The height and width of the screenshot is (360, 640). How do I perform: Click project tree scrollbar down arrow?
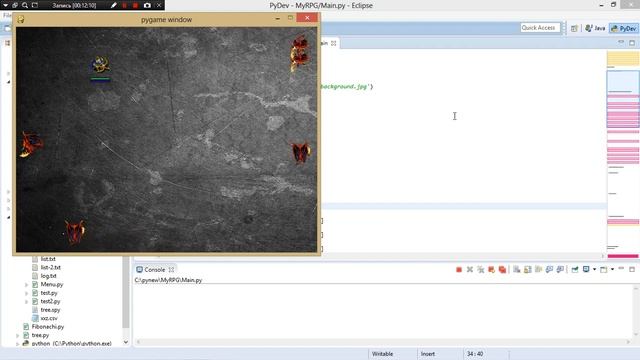[x=126, y=342]
